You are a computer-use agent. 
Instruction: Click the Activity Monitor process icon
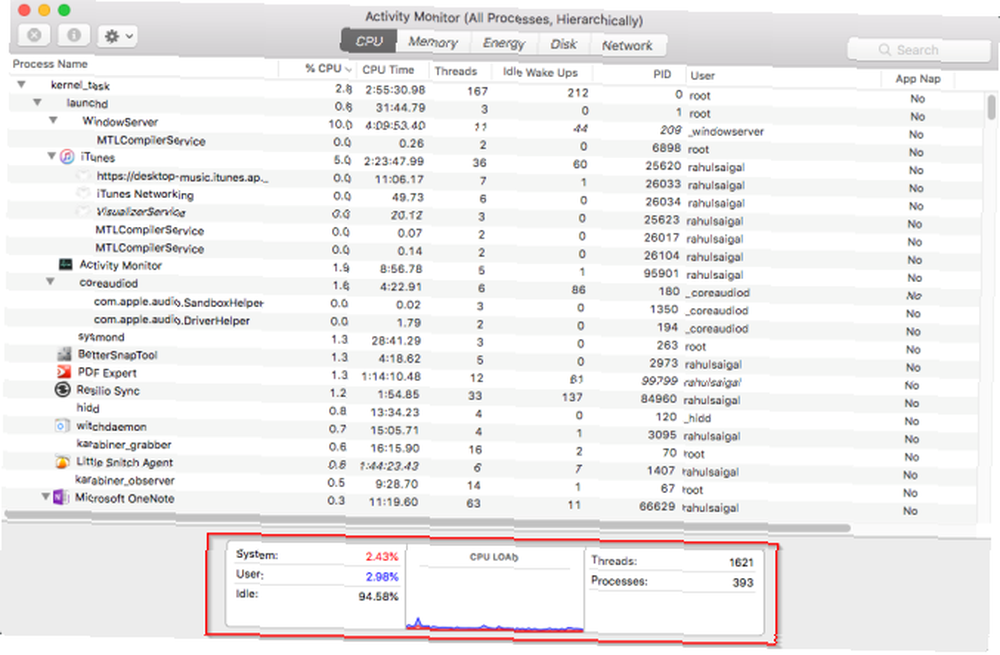click(66, 264)
